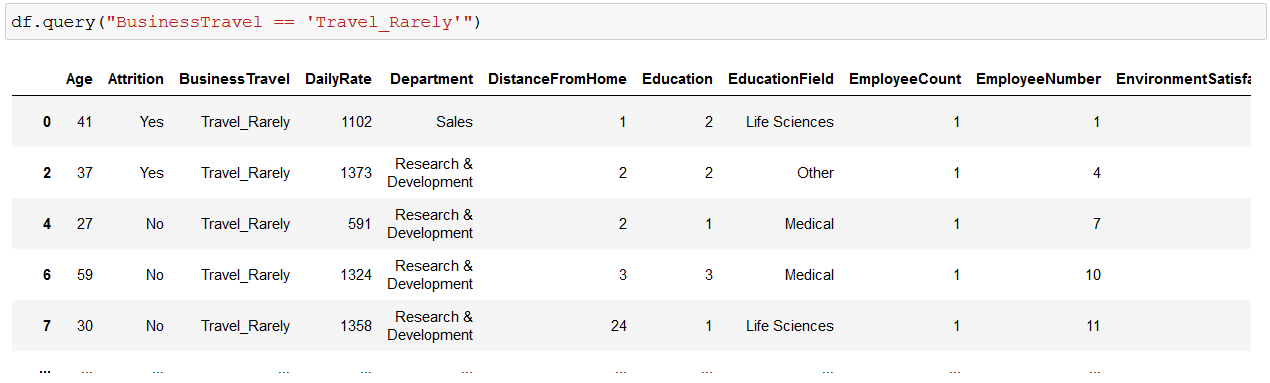Click the DistanceFromHome column header

[x=558, y=79]
